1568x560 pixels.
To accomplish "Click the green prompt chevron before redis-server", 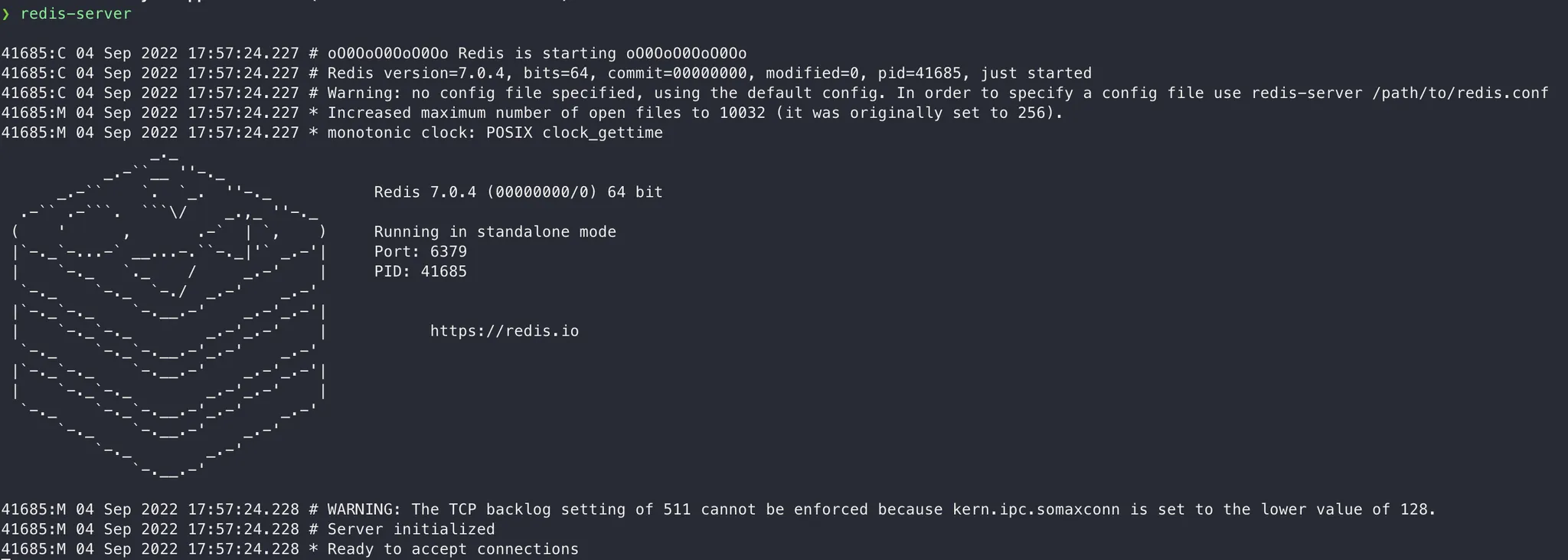I will [x=5, y=15].
